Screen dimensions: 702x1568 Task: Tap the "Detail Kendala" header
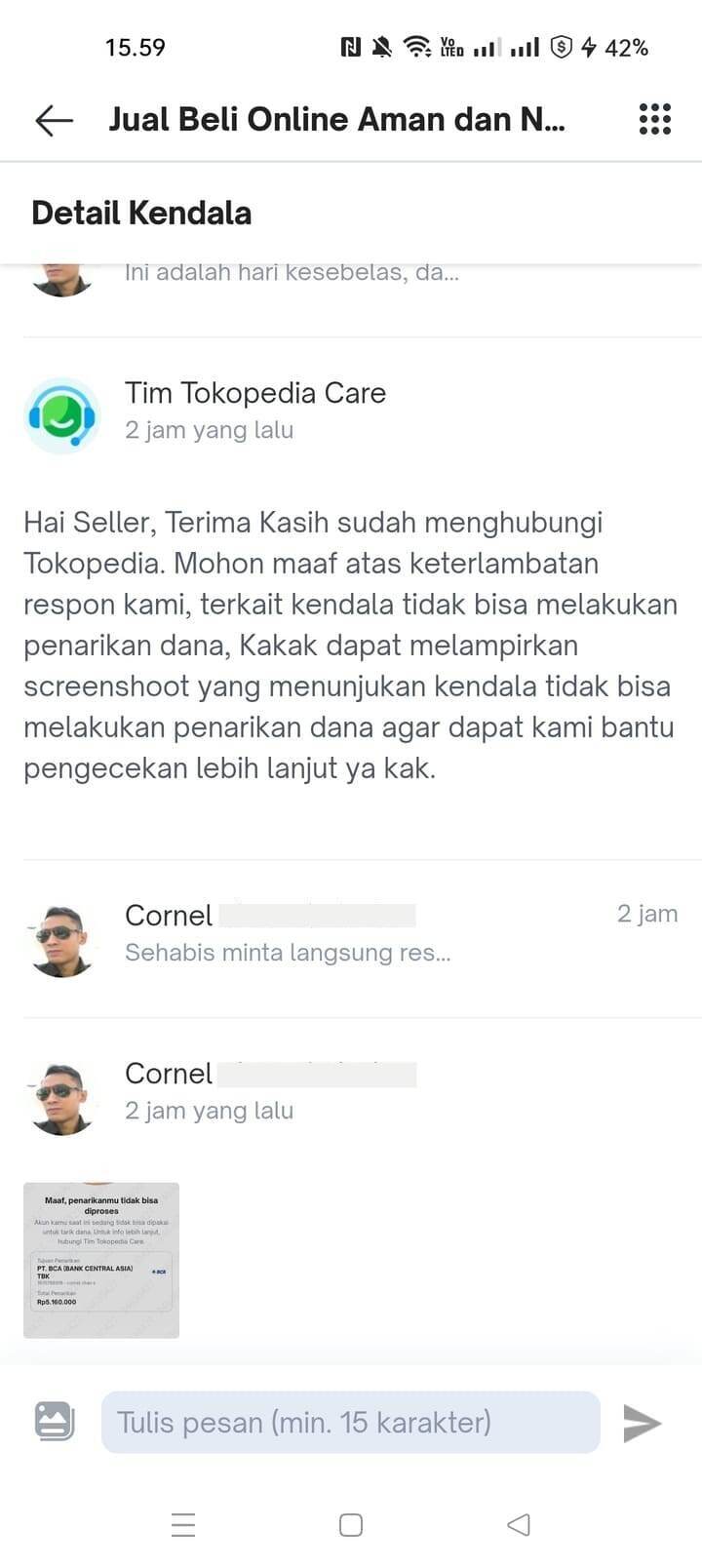[141, 213]
